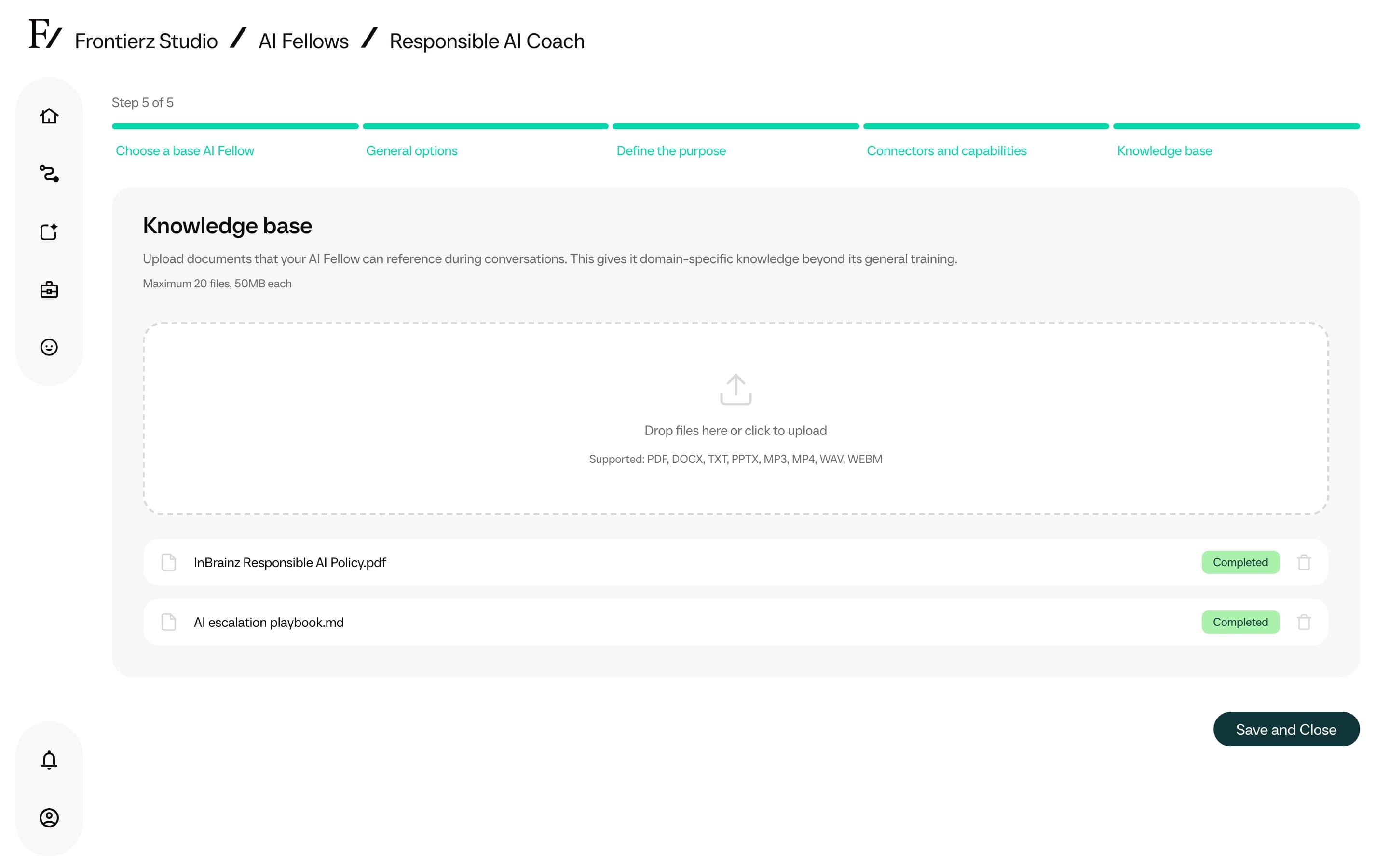Click the file upload drop zone
The image size is (1389, 868).
(735, 419)
